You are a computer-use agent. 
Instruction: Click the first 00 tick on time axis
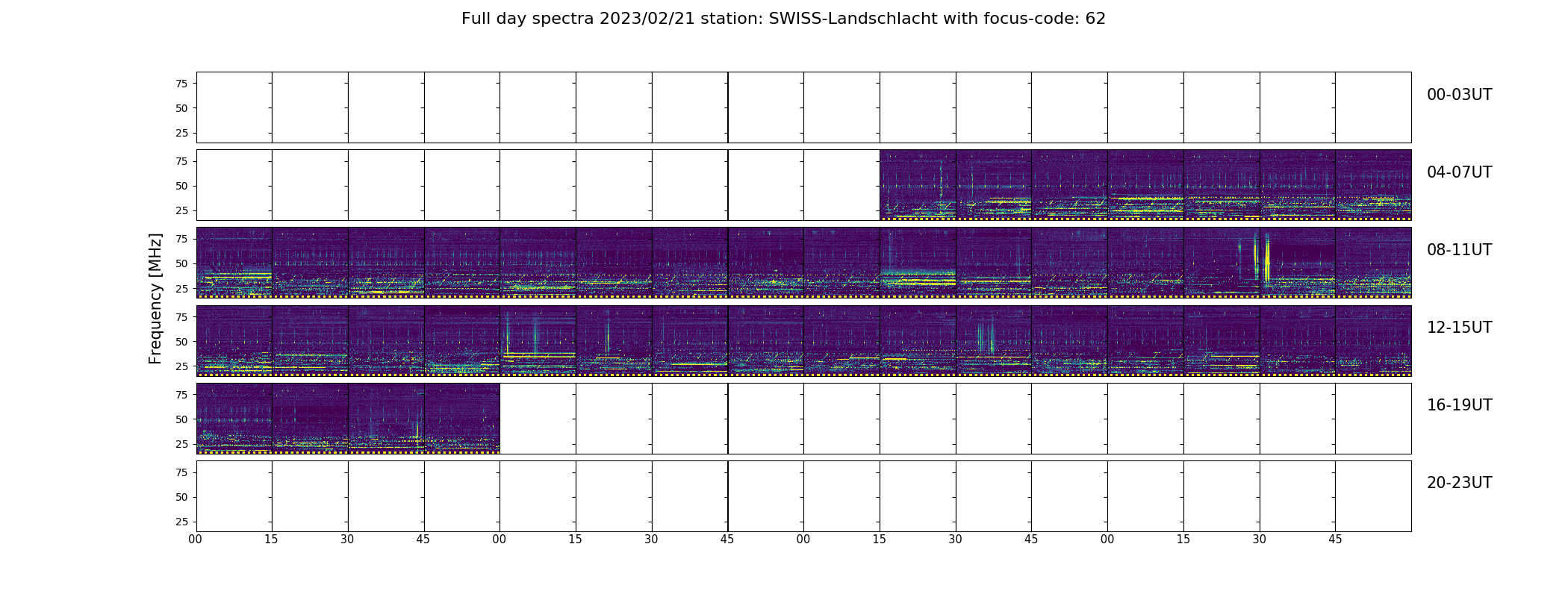click(196, 539)
